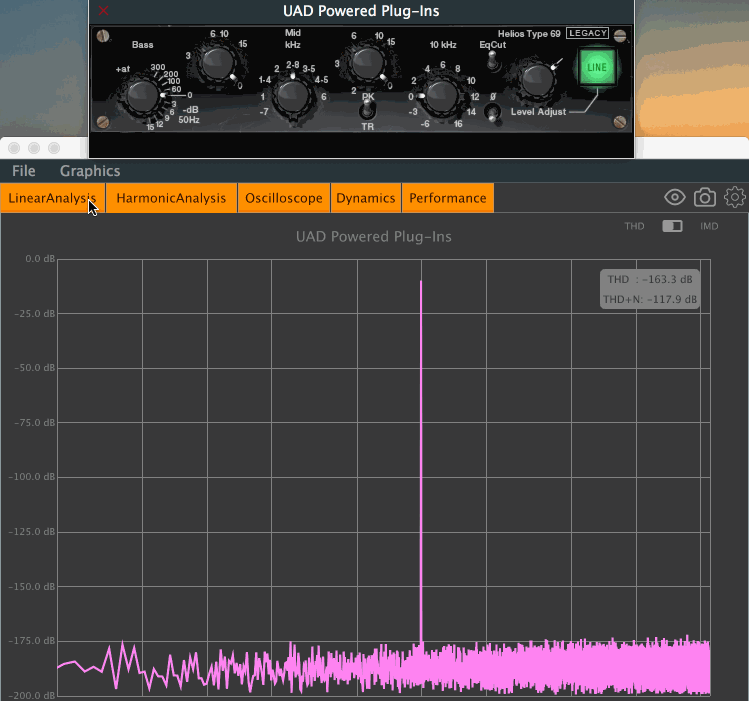The width and height of the screenshot is (749, 701).
Task: Switch to the Dynamics tab
Action: tap(366, 198)
